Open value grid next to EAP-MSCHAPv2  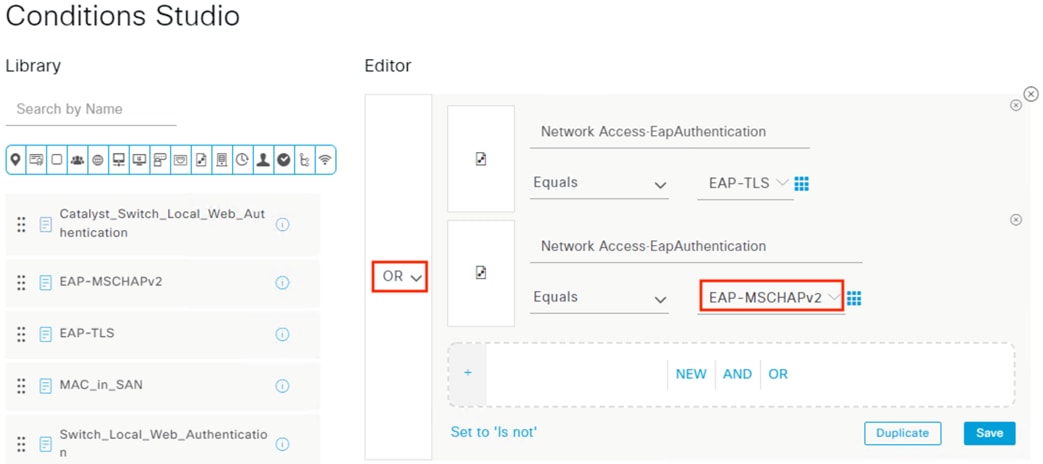854,298
